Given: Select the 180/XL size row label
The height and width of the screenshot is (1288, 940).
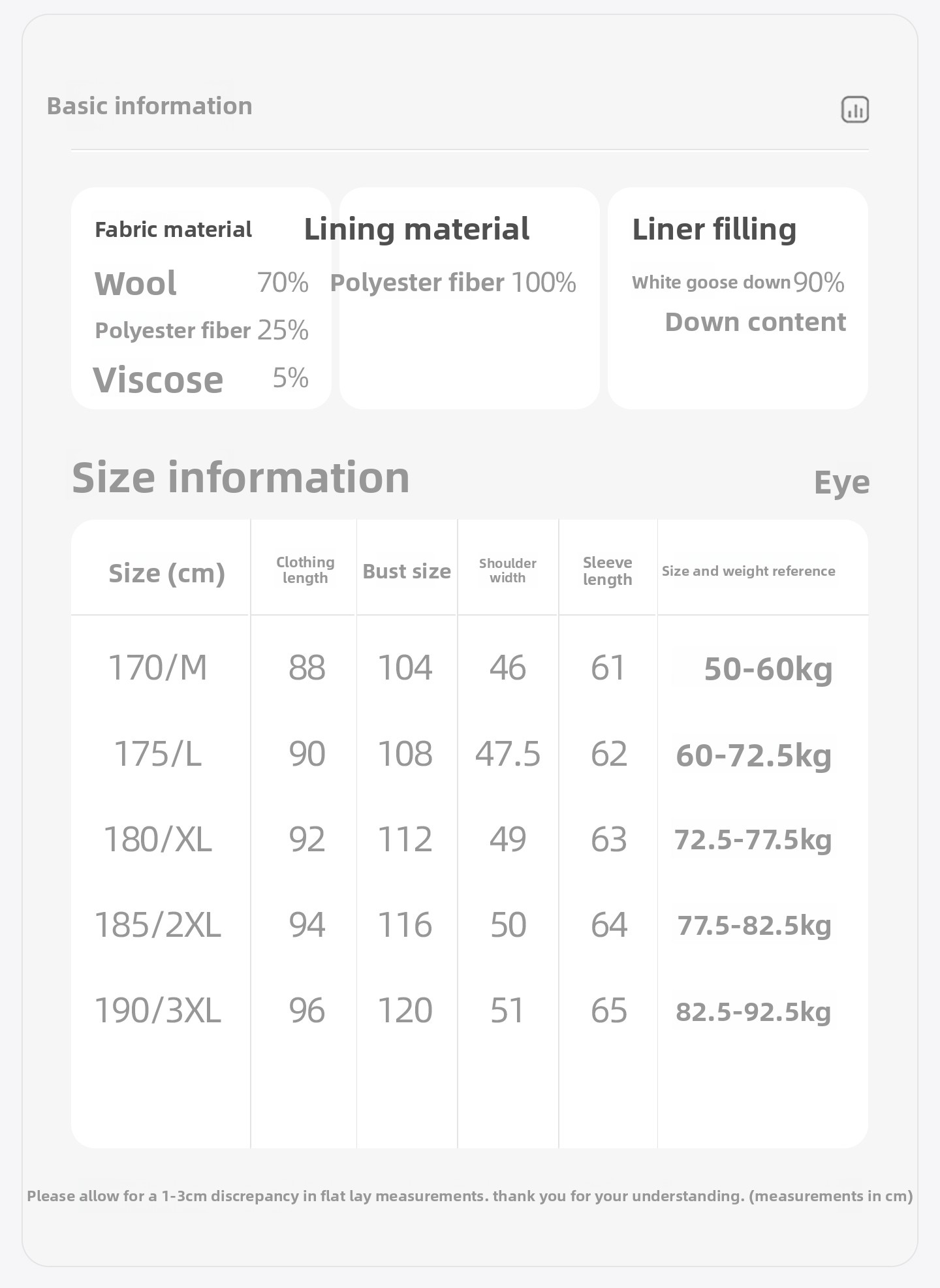Looking at the screenshot, I should [157, 840].
